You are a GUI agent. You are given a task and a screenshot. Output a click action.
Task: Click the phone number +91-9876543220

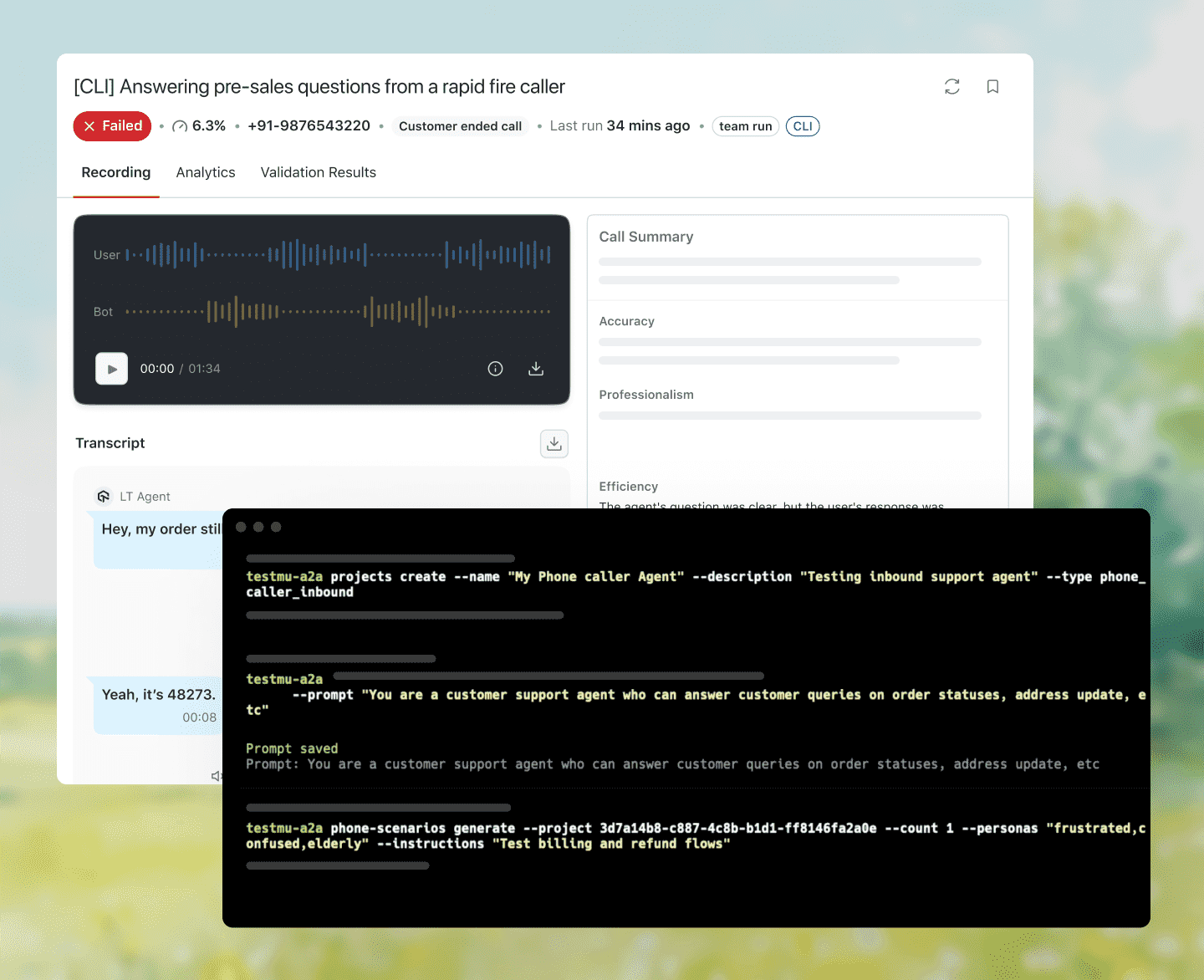coord(309,126)
